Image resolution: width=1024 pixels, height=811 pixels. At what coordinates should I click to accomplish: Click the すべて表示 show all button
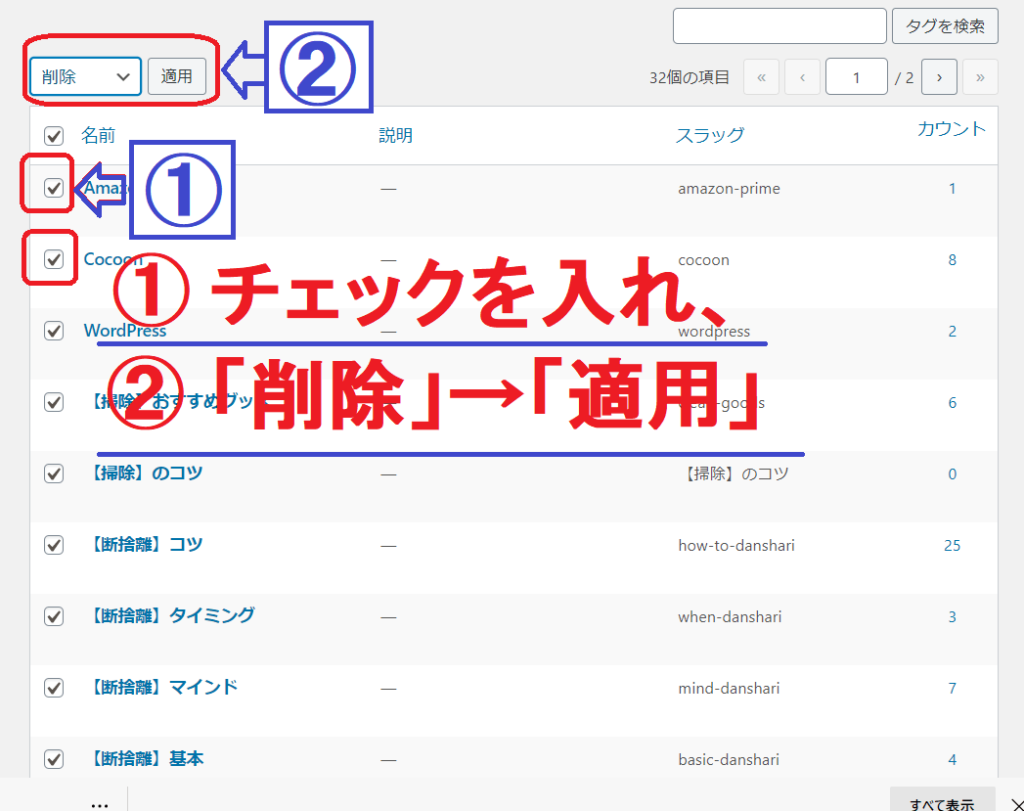[x=941, y=804]
